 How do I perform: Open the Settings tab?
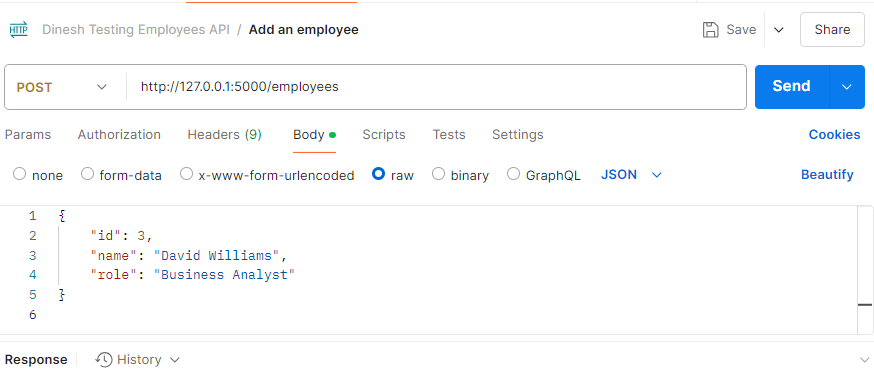pos(518,135)
